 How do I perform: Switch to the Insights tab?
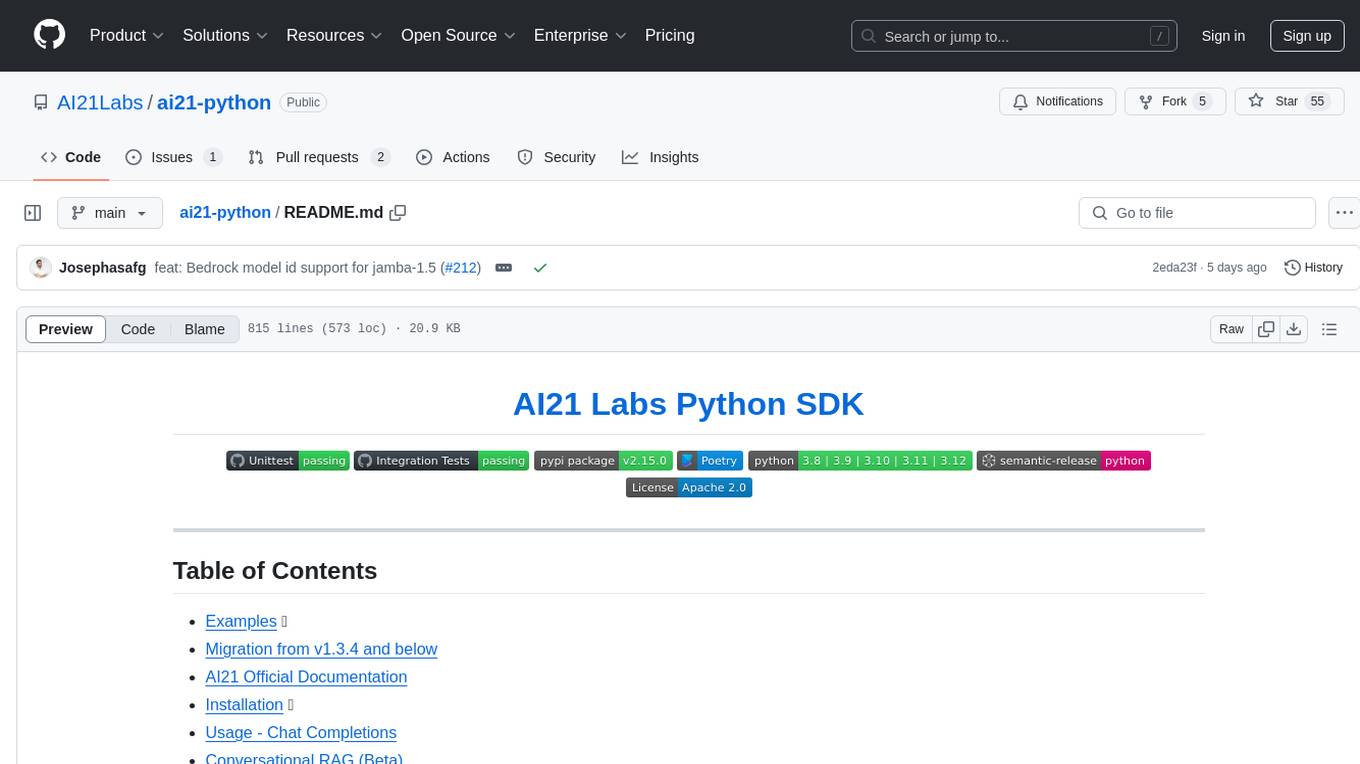[x=660, y=157]
